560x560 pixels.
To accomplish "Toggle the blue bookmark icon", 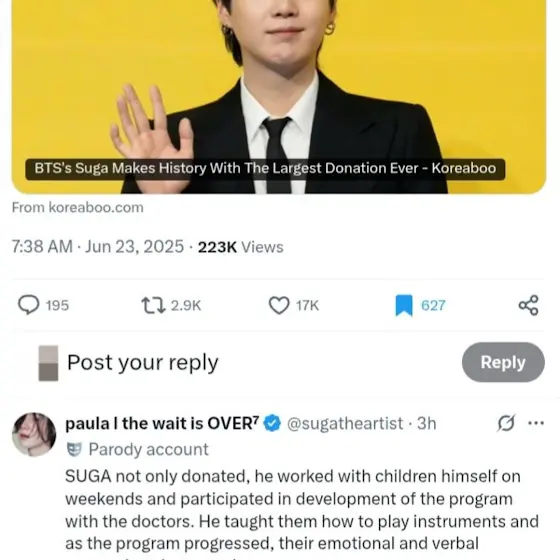I will click(x=404, y=305).
